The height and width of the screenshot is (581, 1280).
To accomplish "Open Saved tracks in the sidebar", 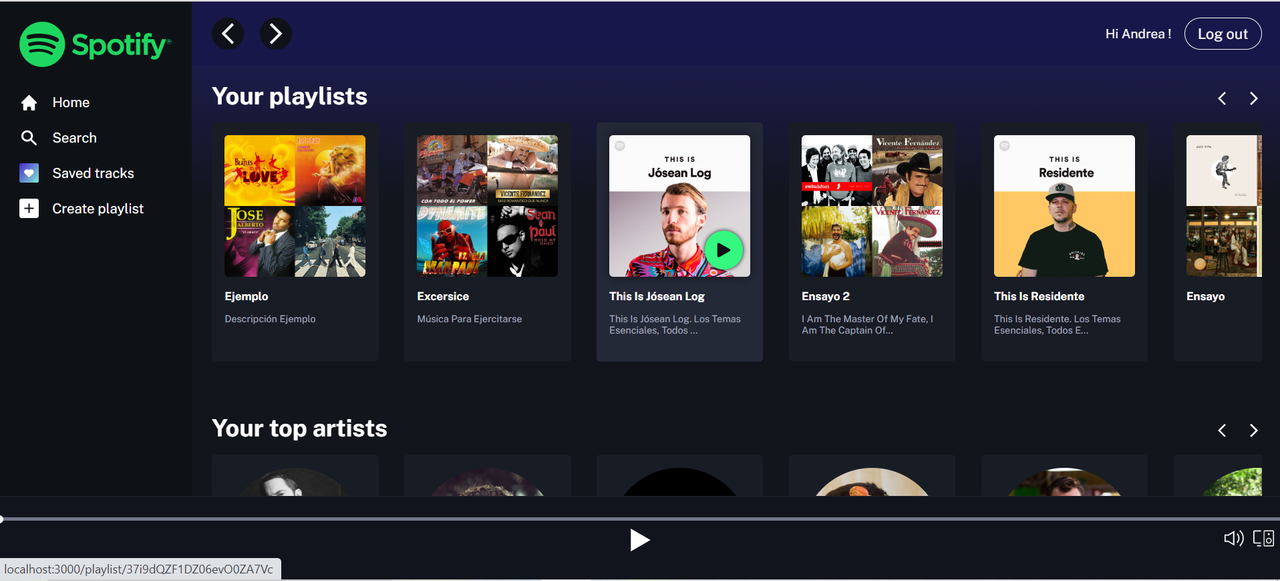I will [x=93, y=173].
